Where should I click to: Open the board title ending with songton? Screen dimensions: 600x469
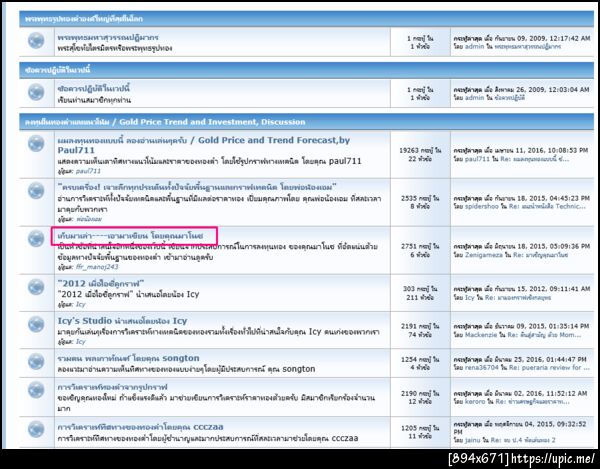129,358
